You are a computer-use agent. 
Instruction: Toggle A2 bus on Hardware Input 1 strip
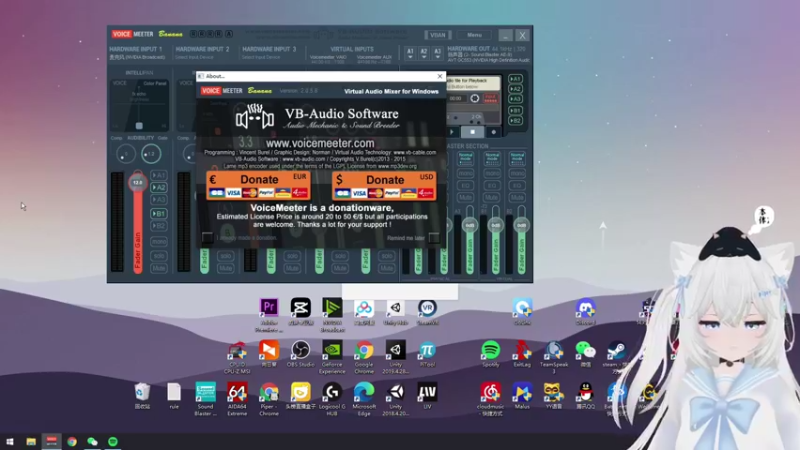(x=159, y=187)
